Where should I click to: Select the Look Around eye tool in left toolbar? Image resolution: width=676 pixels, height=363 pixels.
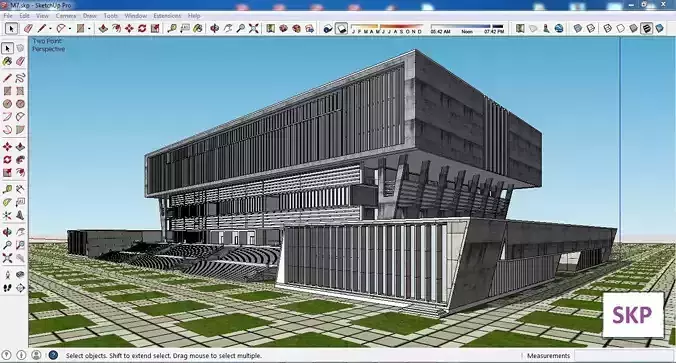[20, 275]
